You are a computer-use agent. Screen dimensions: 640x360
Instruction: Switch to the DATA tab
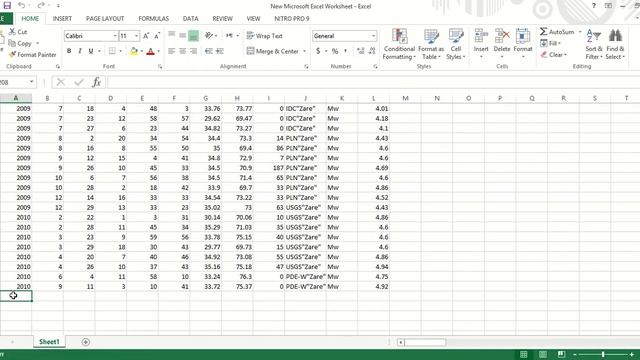point(191,19)
